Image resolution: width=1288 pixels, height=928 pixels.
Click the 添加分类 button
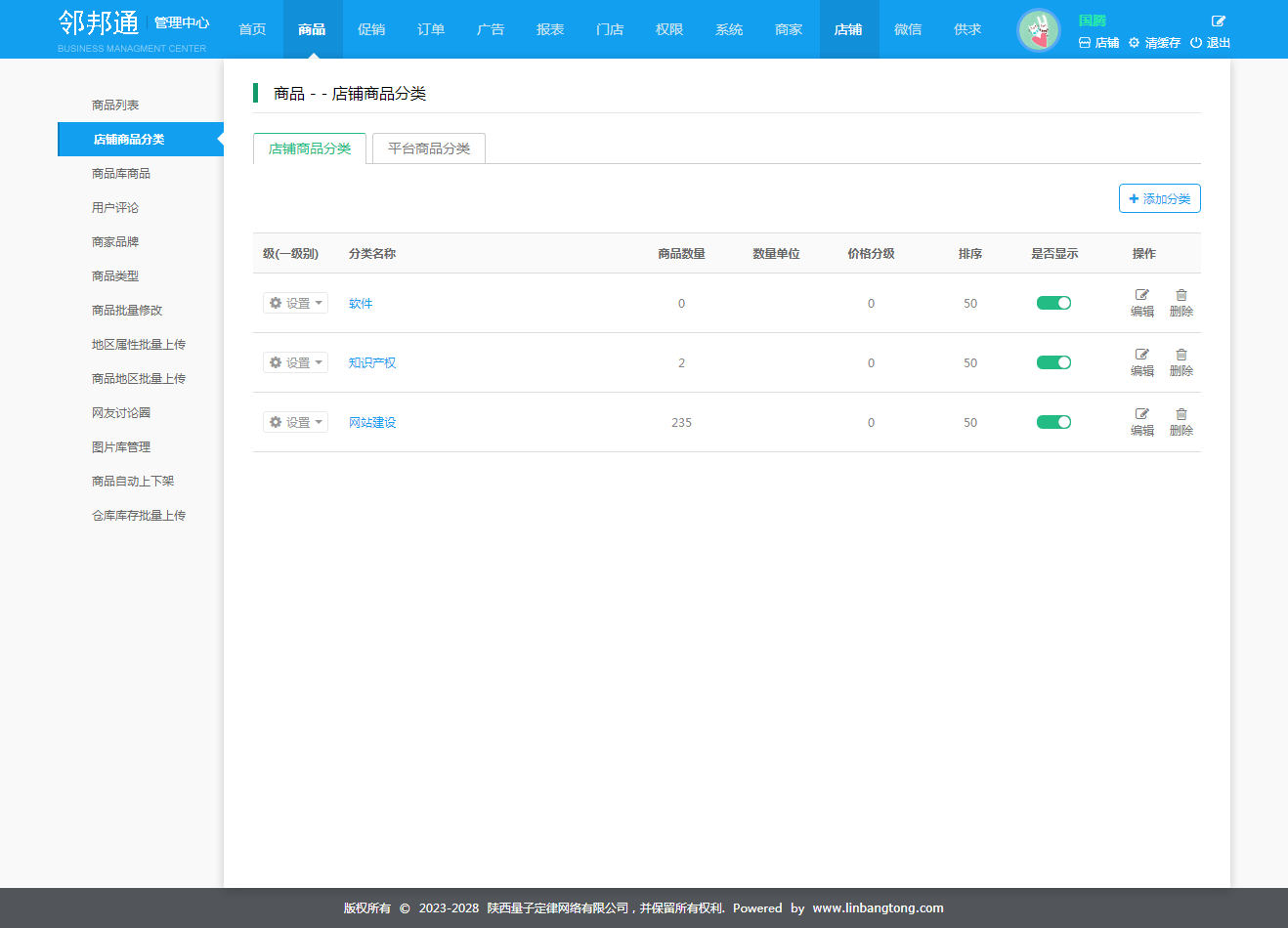click(x=1159, y=198)
